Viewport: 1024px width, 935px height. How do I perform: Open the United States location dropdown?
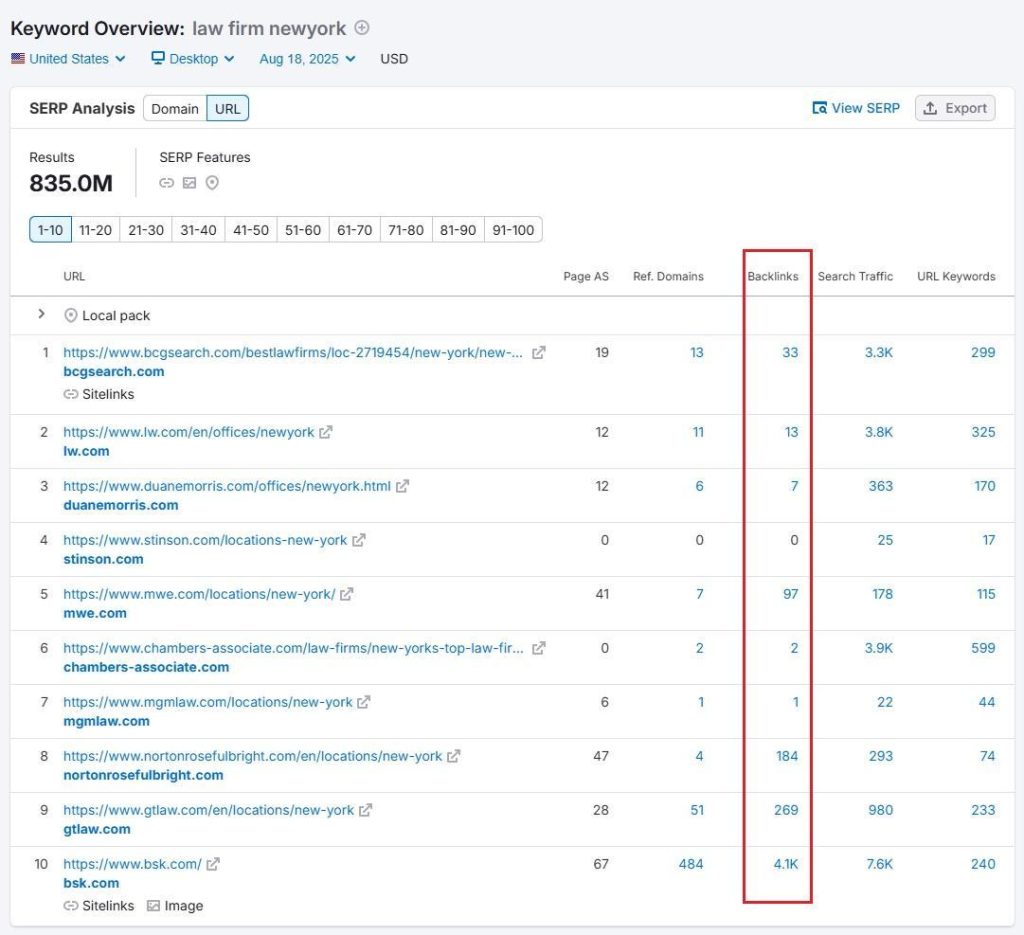pos(67,59)
